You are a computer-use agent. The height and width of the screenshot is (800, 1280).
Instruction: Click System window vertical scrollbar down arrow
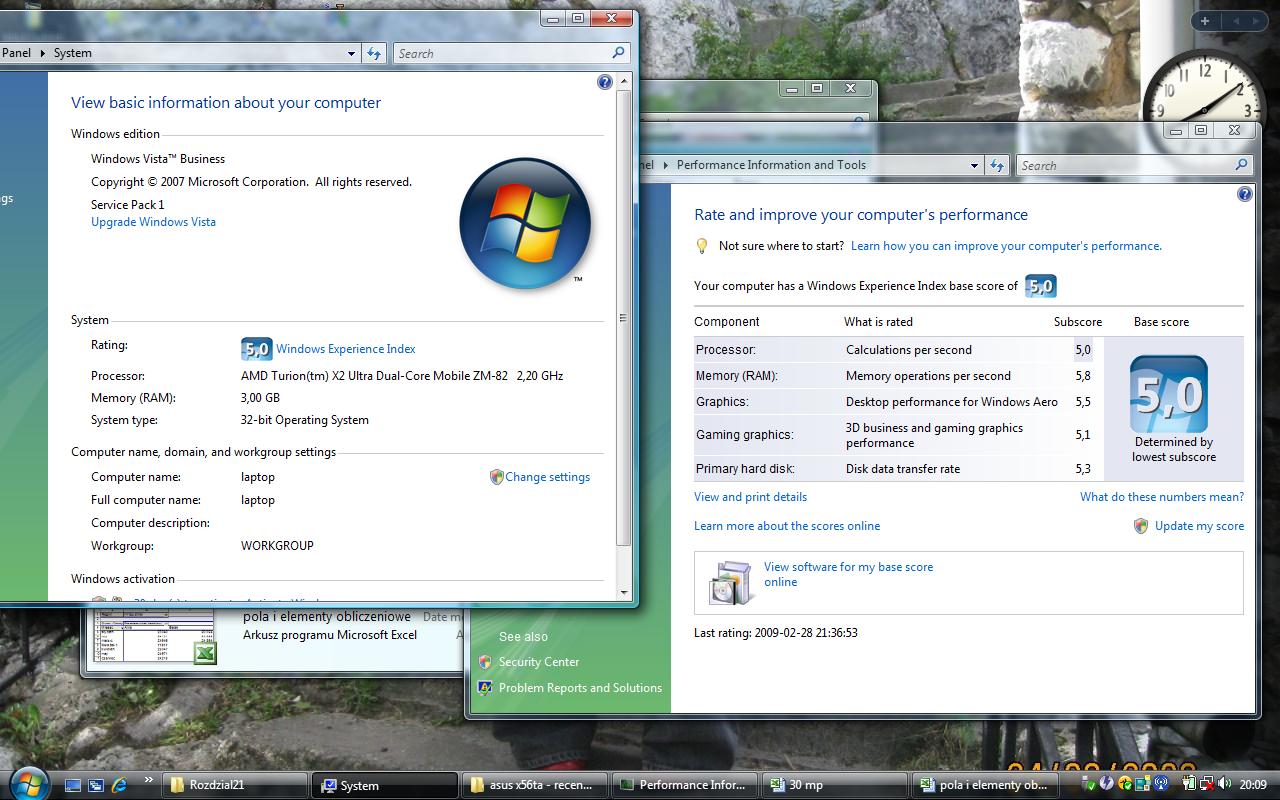pyautogui.click(x=624, y=592)
